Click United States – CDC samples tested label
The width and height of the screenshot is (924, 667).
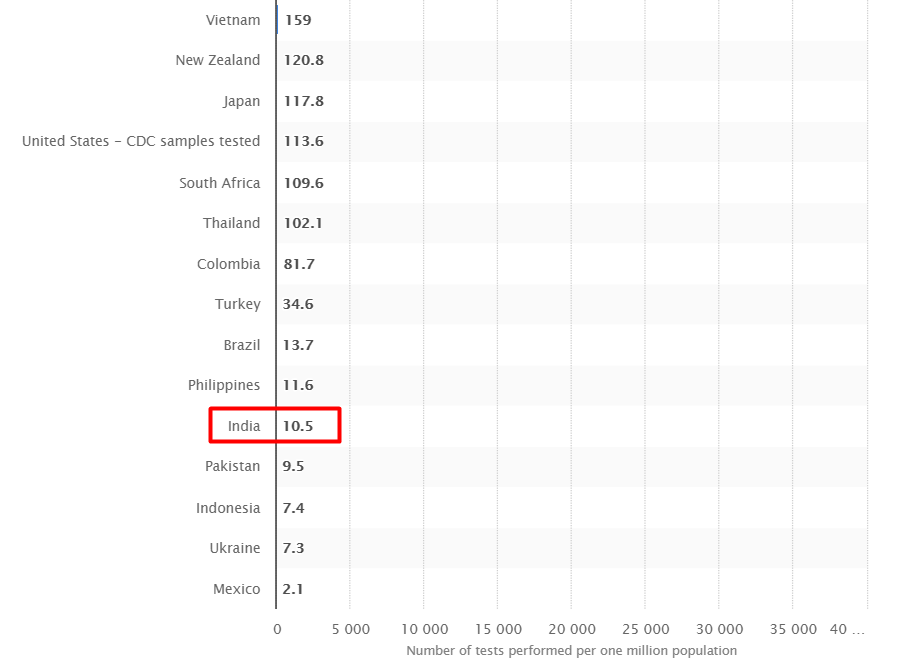point(141,141)
